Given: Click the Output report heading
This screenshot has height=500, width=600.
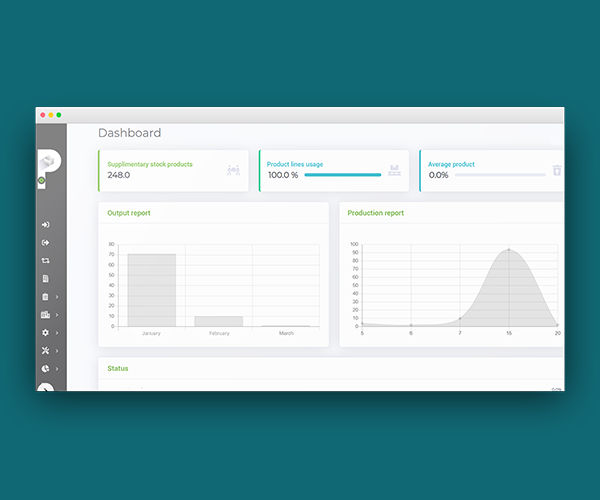Looking at the screenshot, I should pyautogui.click(x=129, y=213).
